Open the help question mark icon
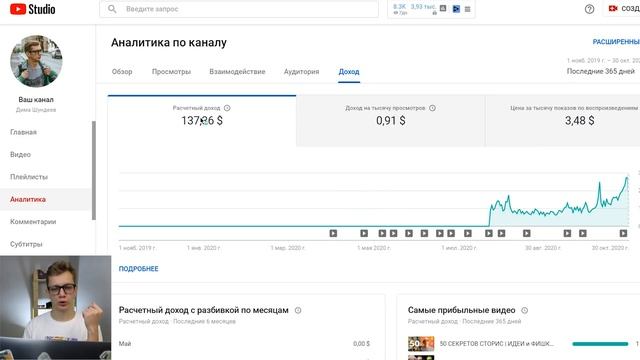The width and height of the screenshot is (640, 360). (589, 9)
